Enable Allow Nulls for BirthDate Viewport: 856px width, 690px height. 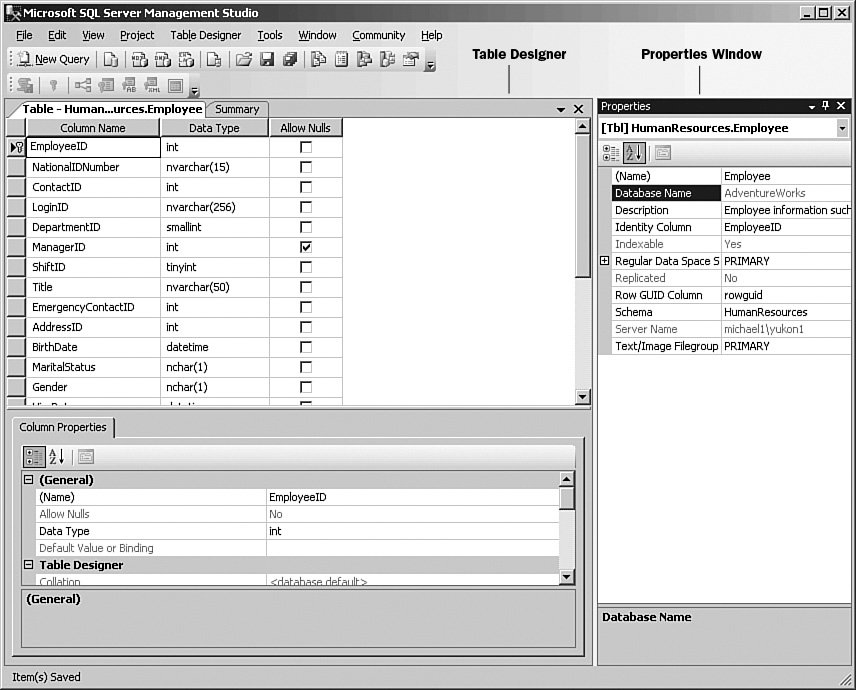coord(306,347)
